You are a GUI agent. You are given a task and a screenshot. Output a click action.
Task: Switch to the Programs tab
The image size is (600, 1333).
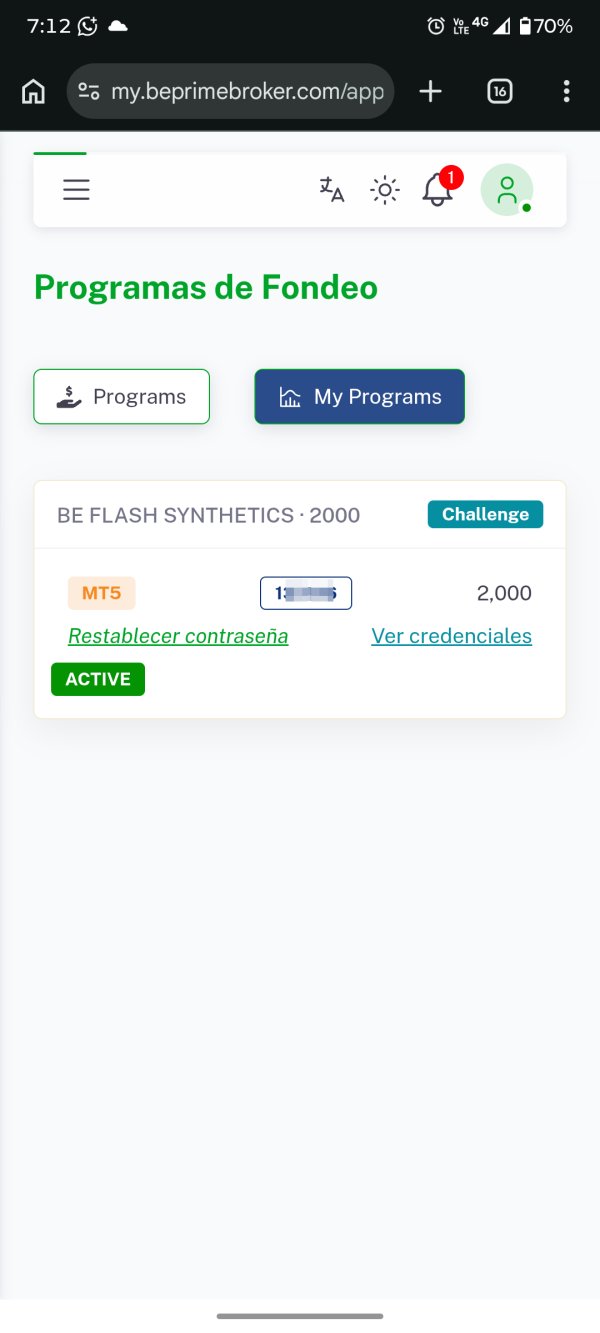coord(122,397)
